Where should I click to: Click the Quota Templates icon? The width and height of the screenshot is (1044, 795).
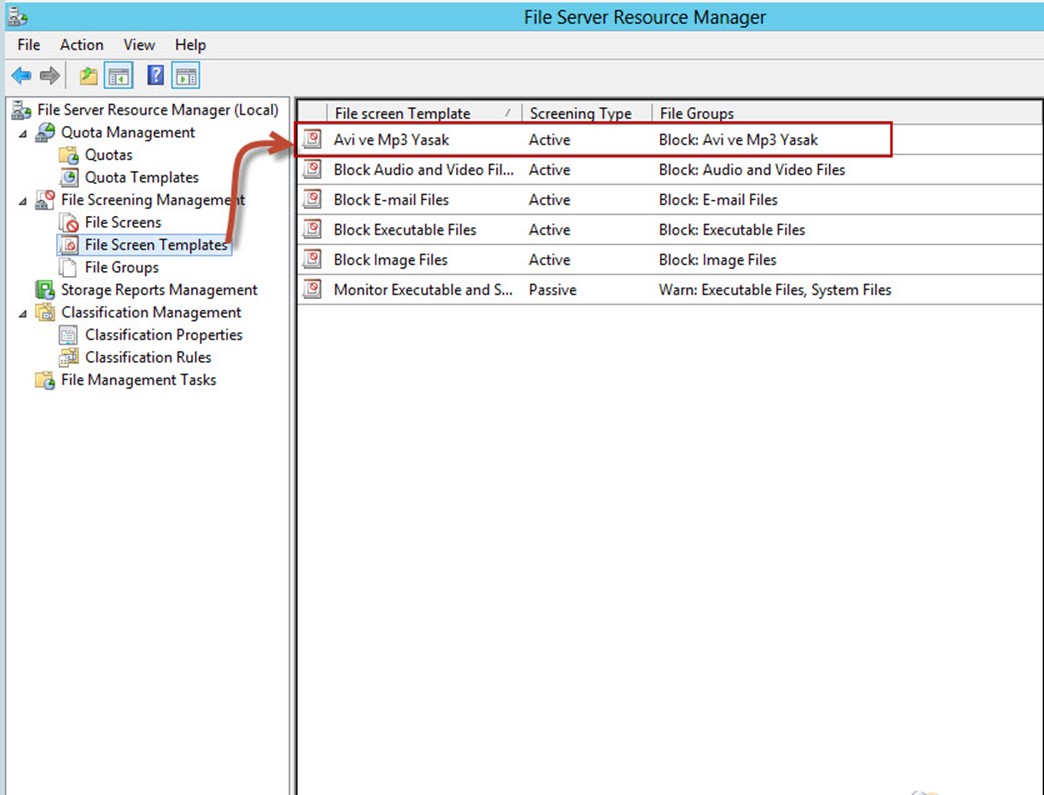[69, 178]
